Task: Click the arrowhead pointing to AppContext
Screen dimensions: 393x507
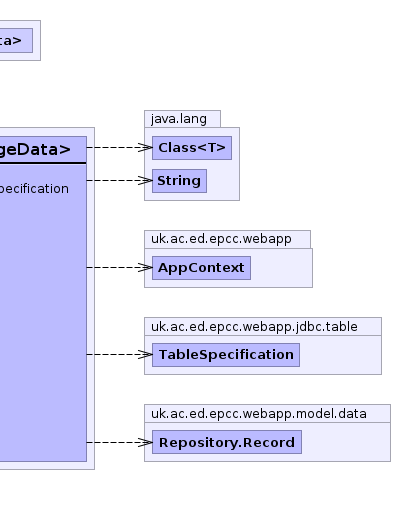Action: [146, 267]
